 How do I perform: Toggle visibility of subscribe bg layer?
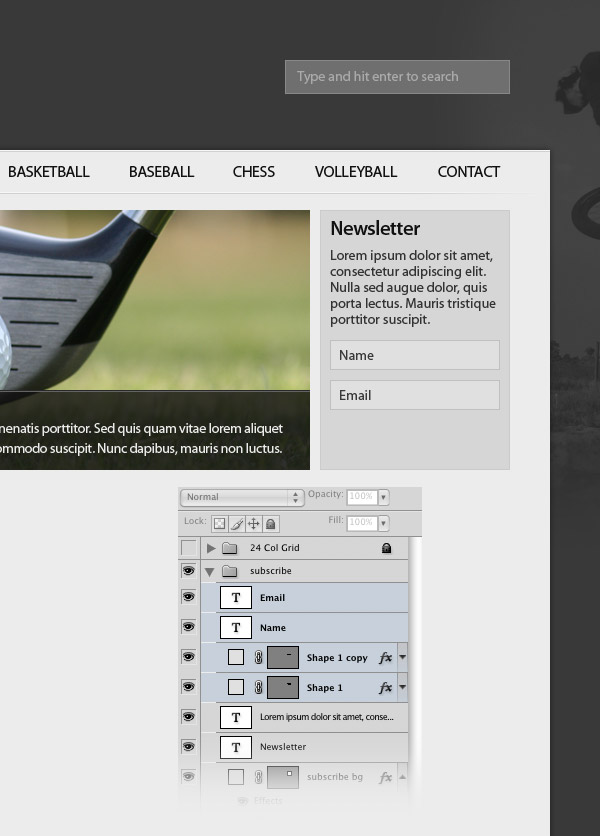coord(189,777)
